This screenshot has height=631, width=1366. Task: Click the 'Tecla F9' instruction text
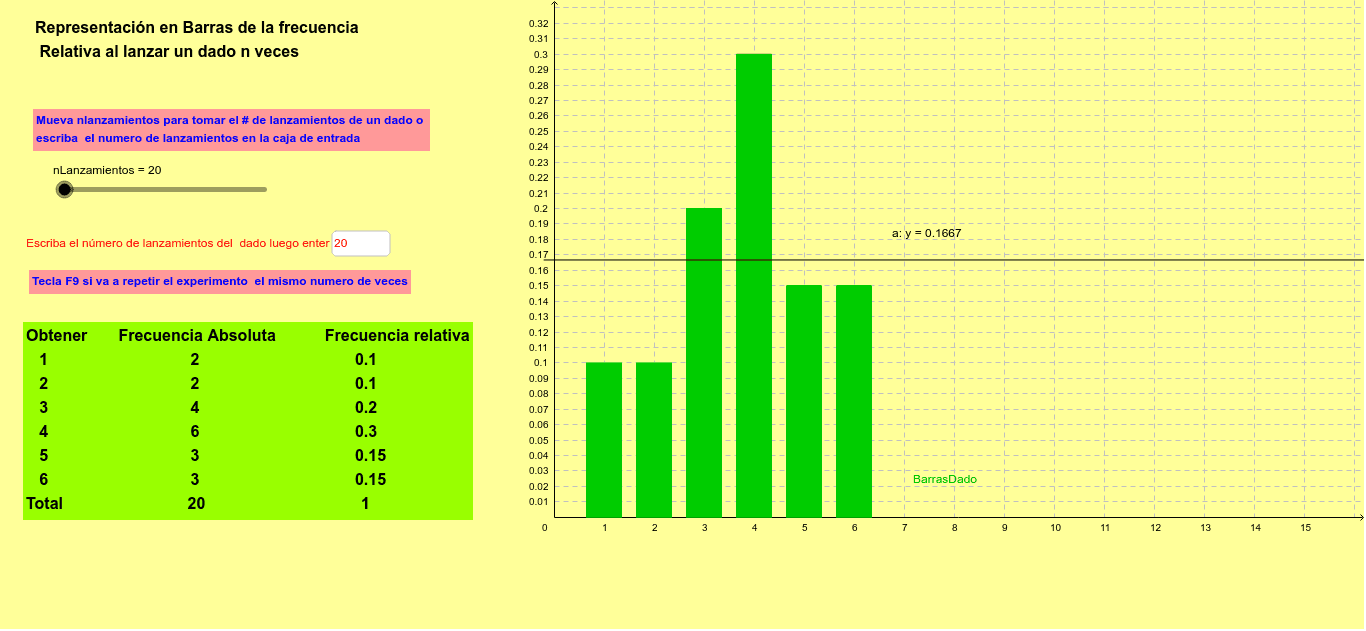click(220, 281)
